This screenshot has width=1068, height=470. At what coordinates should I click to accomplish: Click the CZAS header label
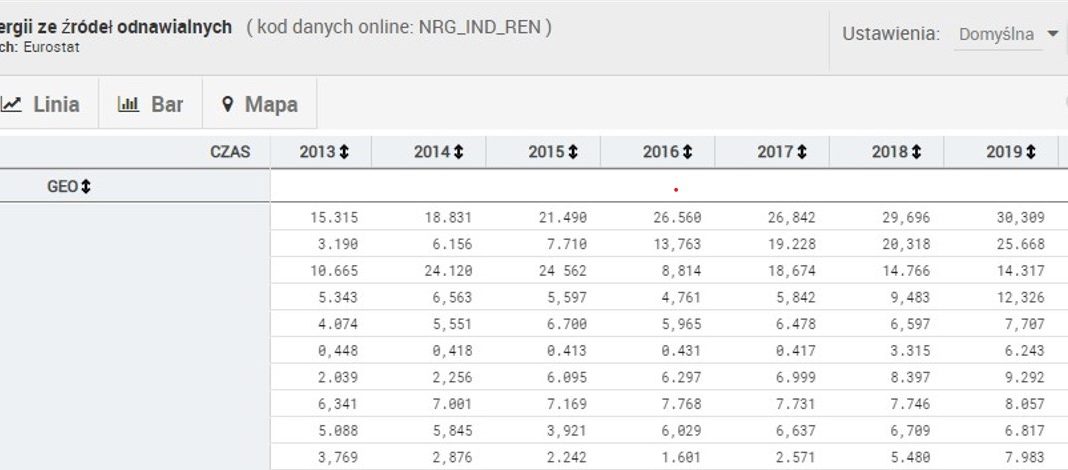230,152
